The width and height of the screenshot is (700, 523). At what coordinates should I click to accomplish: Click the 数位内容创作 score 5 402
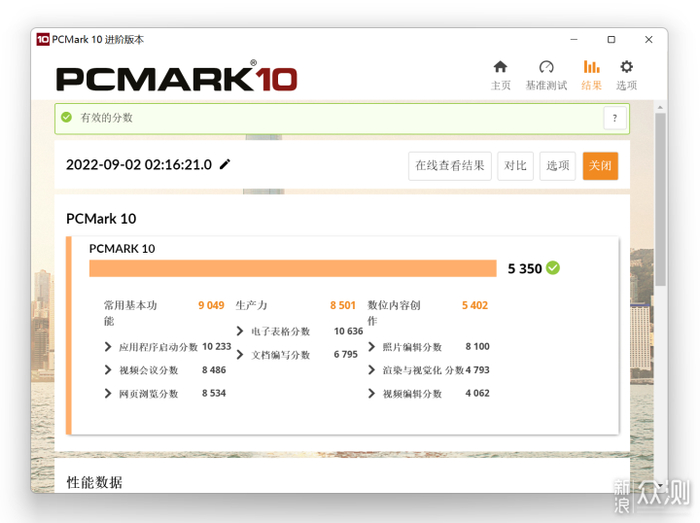tap(475, 306)
